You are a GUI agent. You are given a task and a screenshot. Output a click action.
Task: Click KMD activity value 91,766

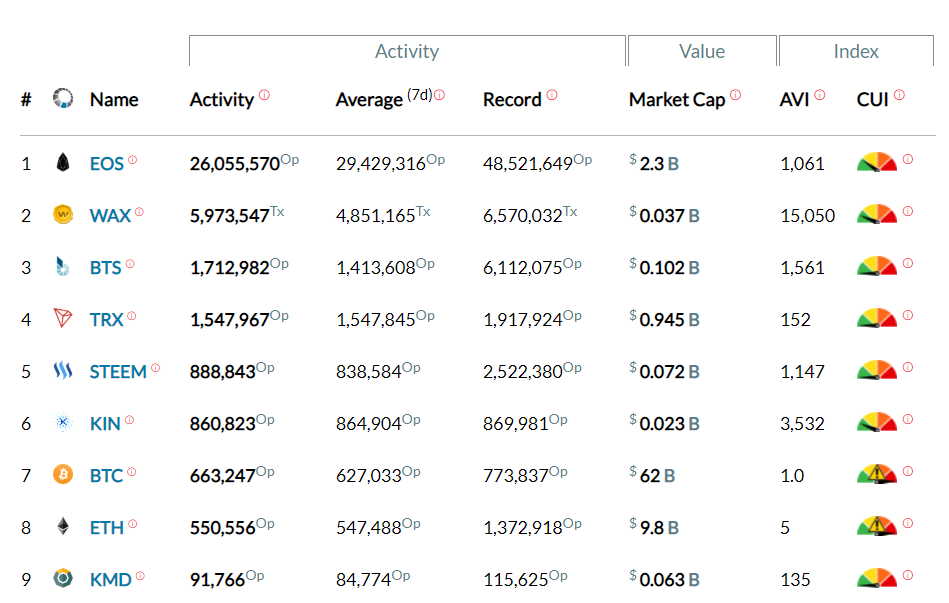click(217, 580)
